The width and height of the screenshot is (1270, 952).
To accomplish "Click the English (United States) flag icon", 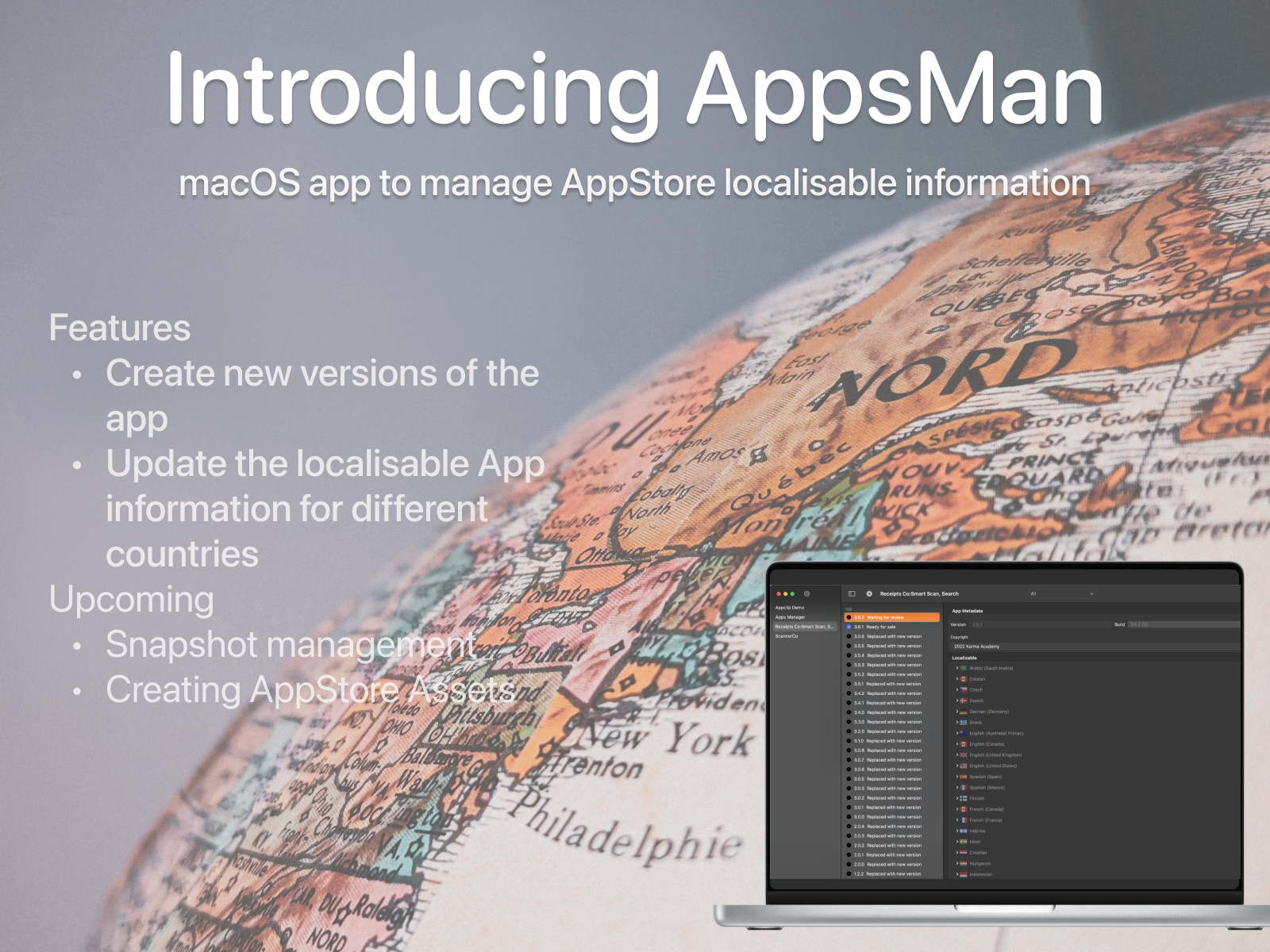I will [964, 766].
